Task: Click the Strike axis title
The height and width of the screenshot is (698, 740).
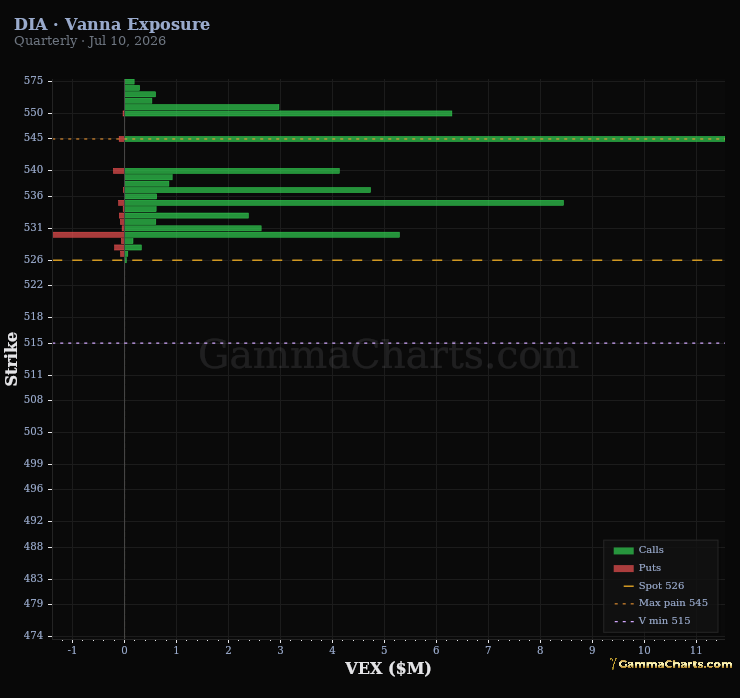Action: (11, 359)
